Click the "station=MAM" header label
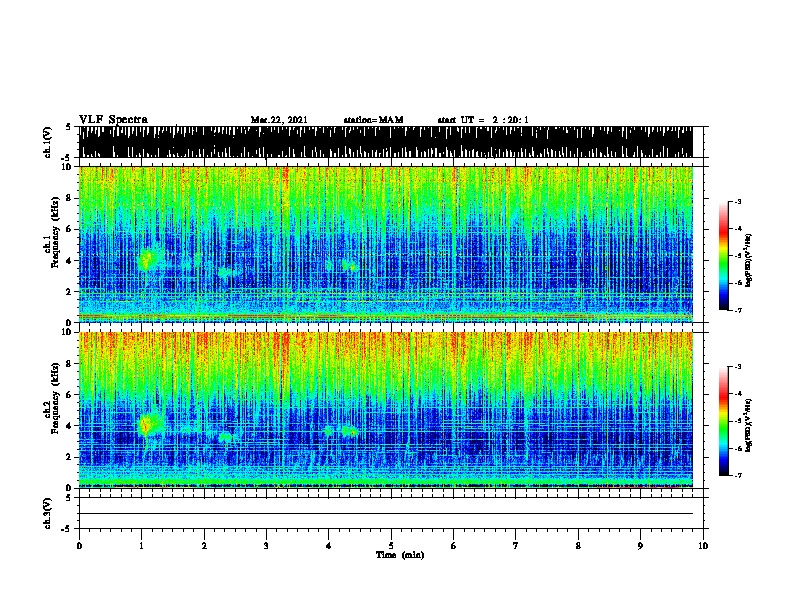The width and height of the screenshot is (792, 612). coord(373,120)
